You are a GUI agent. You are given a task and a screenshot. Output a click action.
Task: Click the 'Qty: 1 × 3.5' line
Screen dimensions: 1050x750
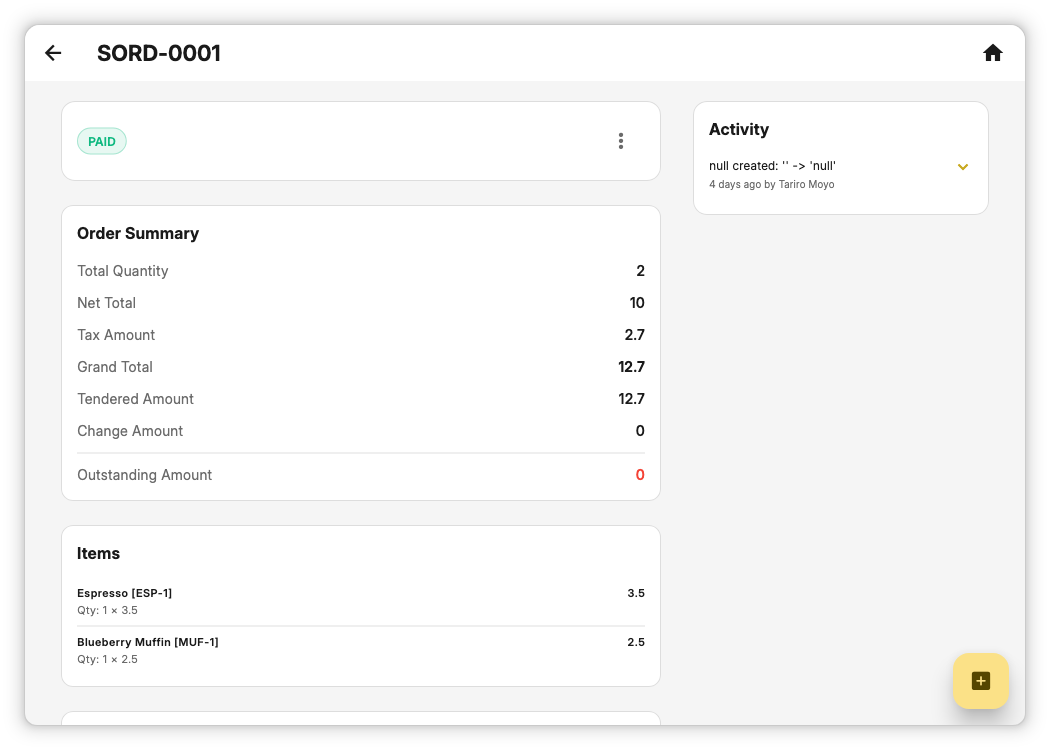click(x=107, y=610)
